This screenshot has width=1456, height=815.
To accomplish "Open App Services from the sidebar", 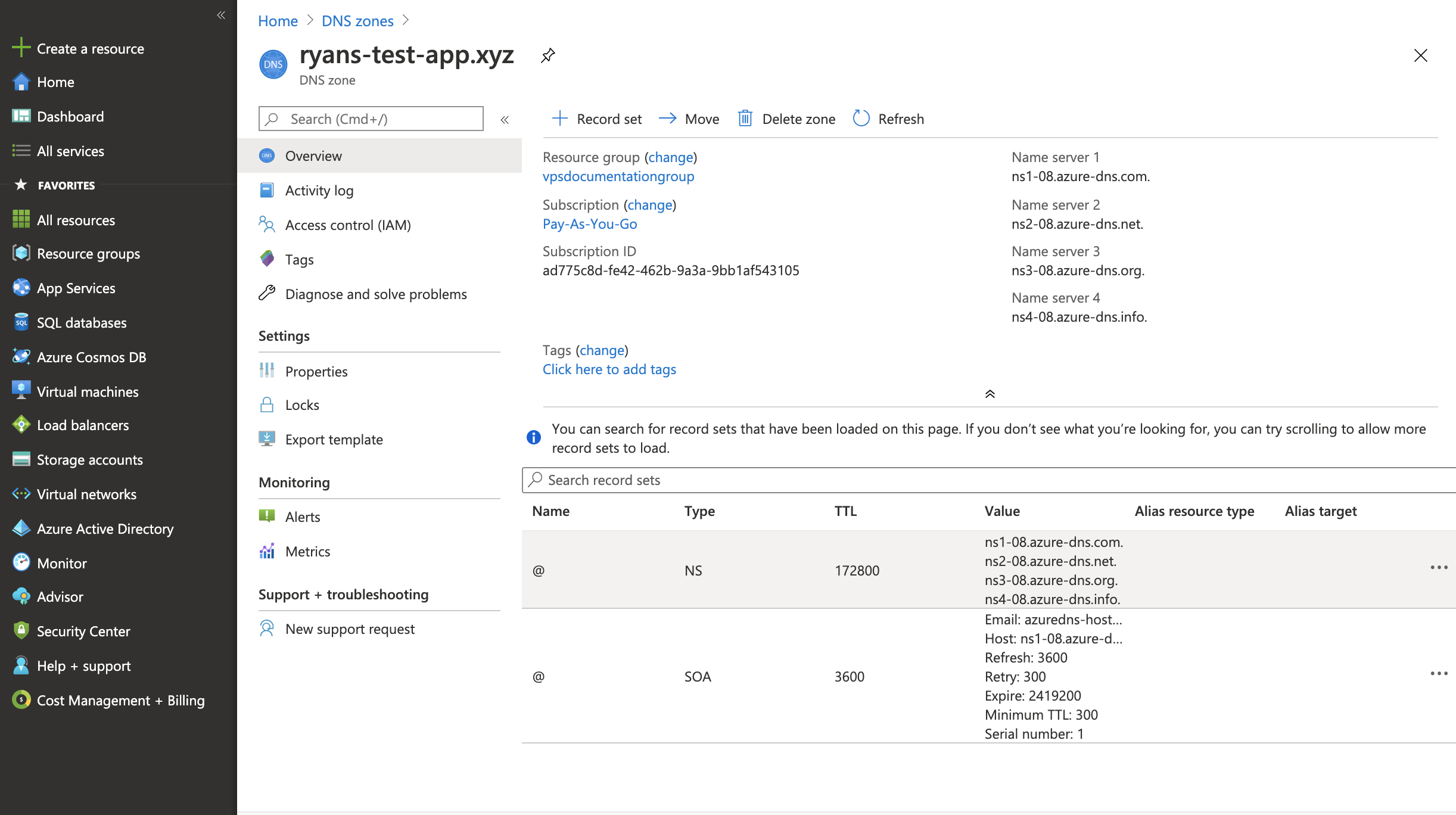I will tap(77, 288).
